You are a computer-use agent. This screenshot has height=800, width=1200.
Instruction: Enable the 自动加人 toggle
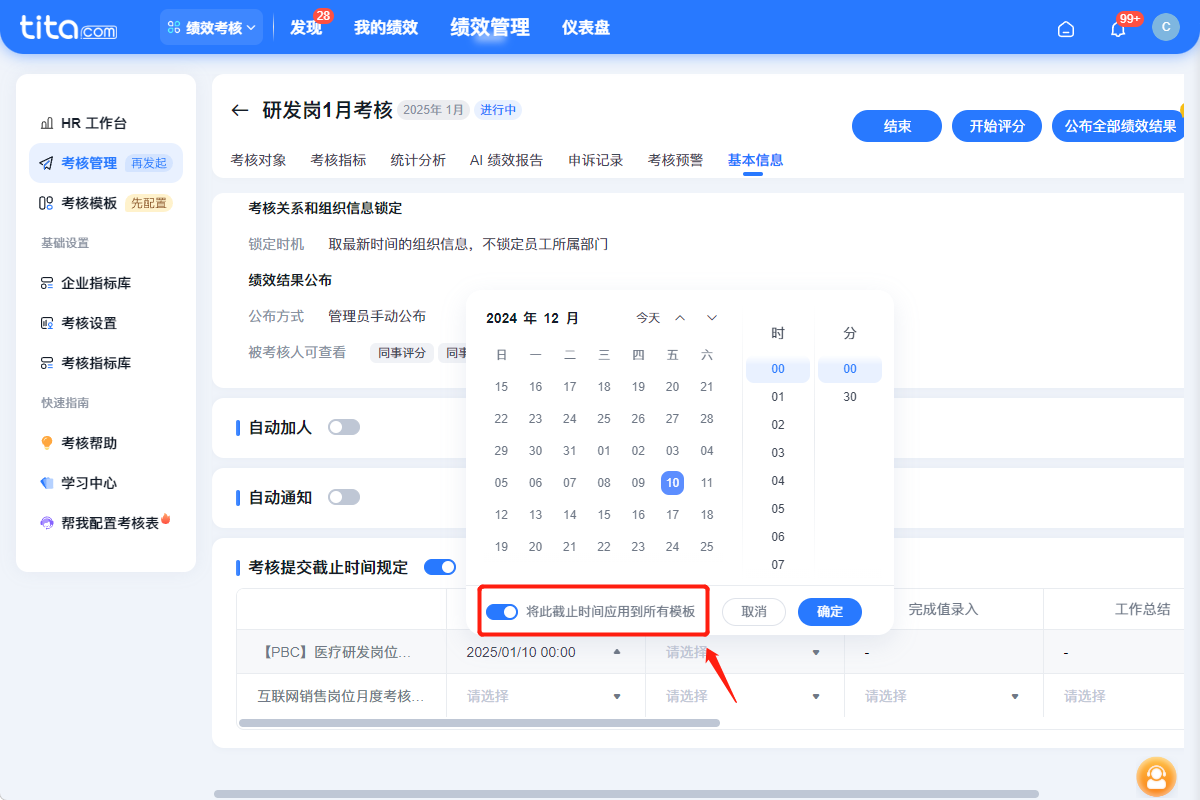(344, 425)
